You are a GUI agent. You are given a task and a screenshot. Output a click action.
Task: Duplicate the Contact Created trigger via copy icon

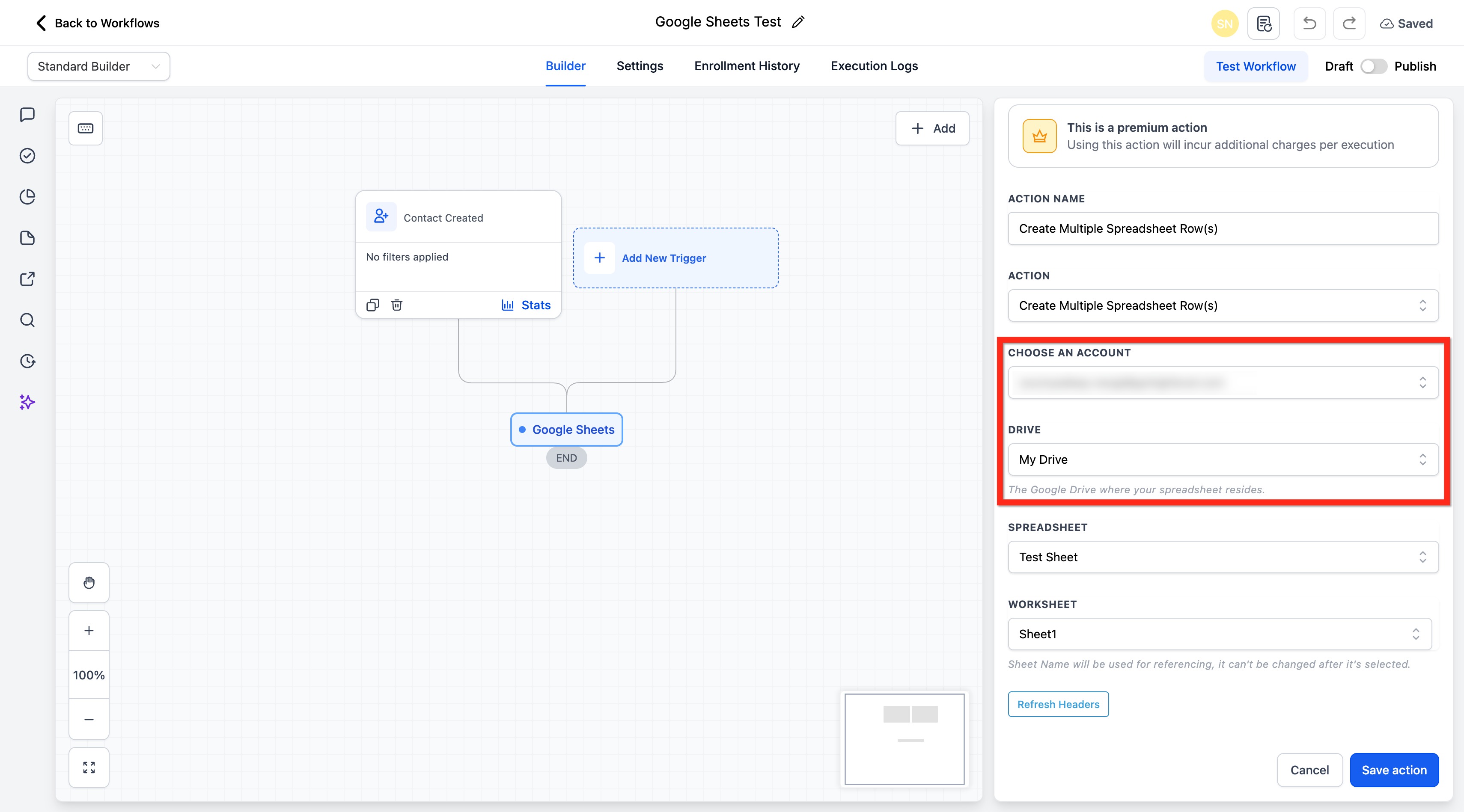372,305
